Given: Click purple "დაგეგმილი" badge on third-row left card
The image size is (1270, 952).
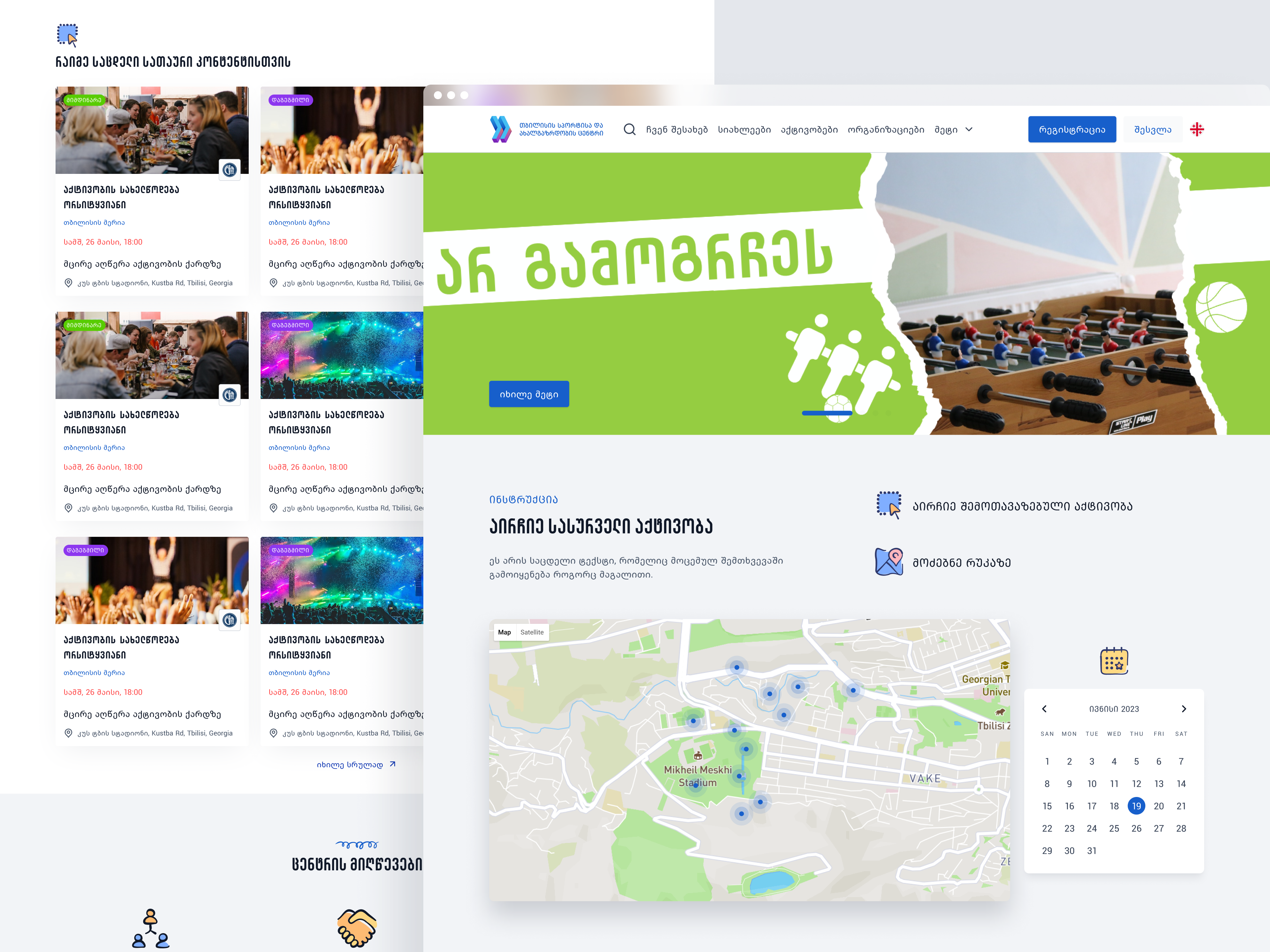Looking at the screenshot, I should (86, 550).
